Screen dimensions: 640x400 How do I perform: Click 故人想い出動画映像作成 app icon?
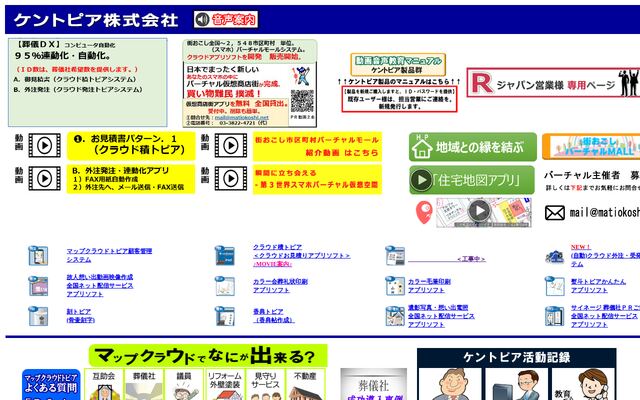click(38, 285)
